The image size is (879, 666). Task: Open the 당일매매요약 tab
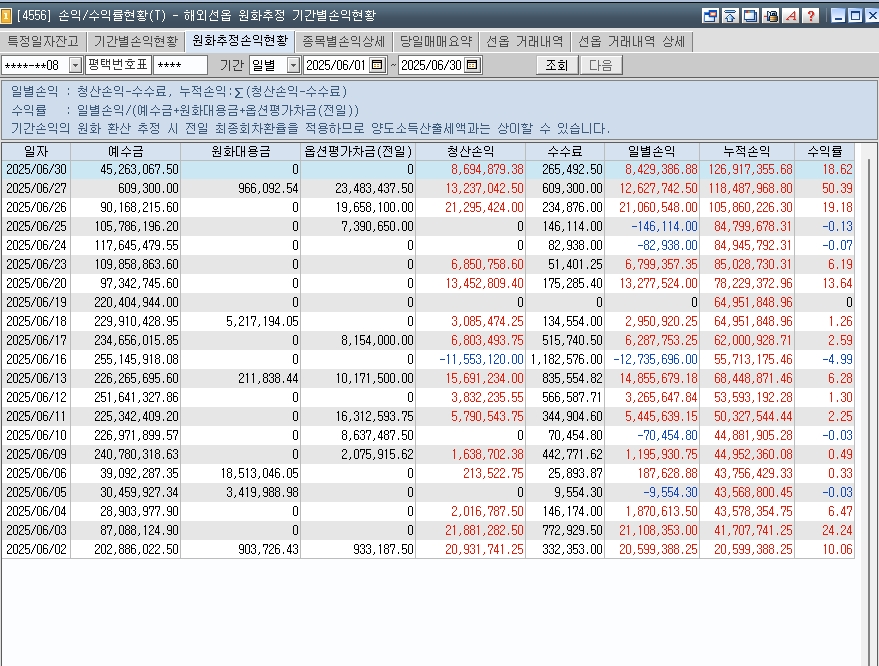click(x=436, y=41)
